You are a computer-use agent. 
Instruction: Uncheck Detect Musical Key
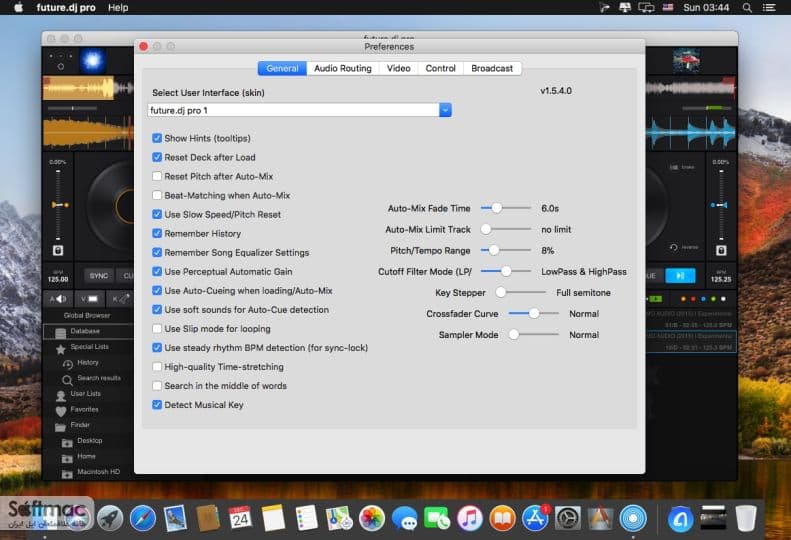pyautogui.click(x=157, y=405)
